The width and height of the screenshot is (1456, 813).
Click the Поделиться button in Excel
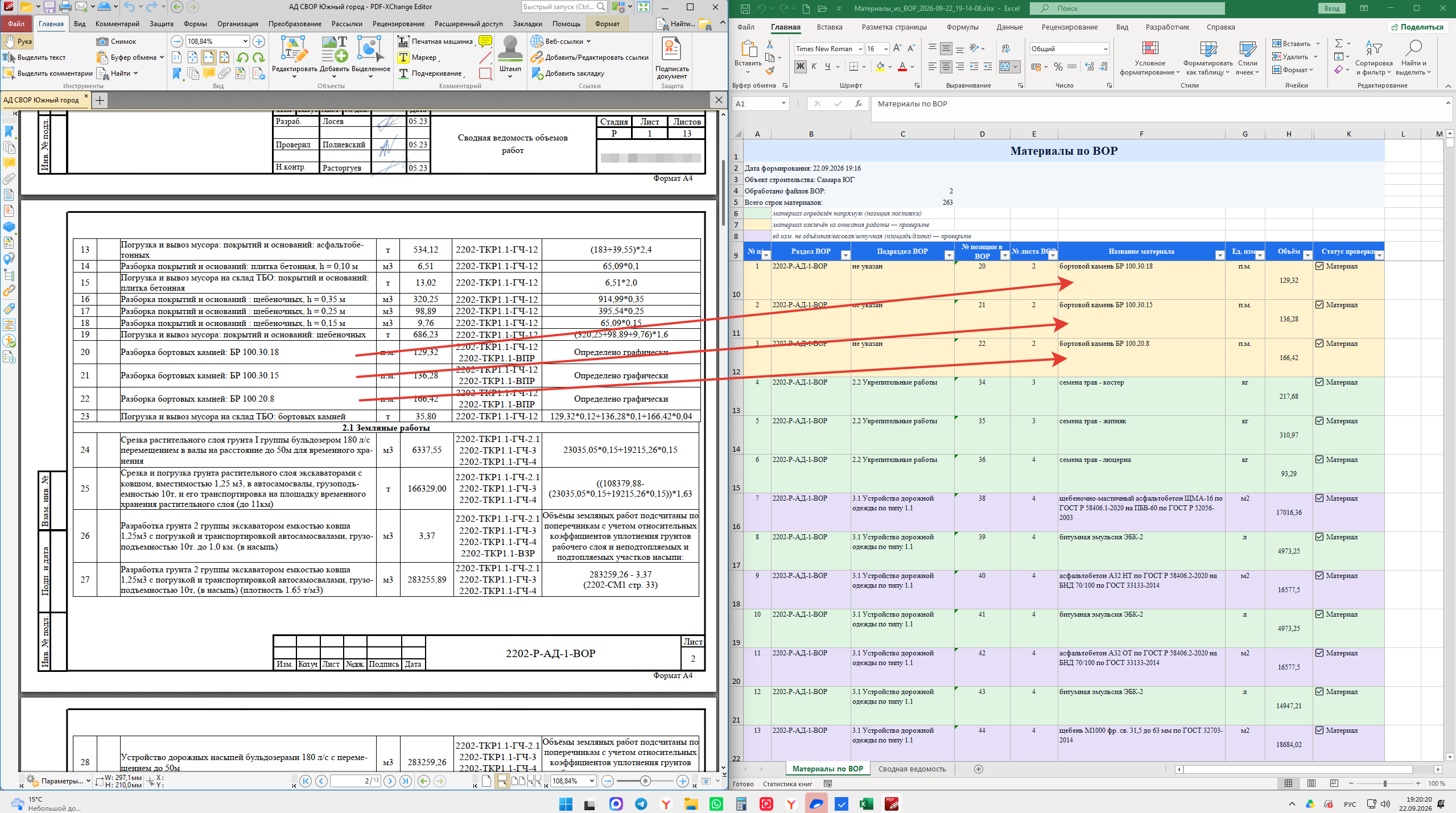click(x=1416, y=27)
